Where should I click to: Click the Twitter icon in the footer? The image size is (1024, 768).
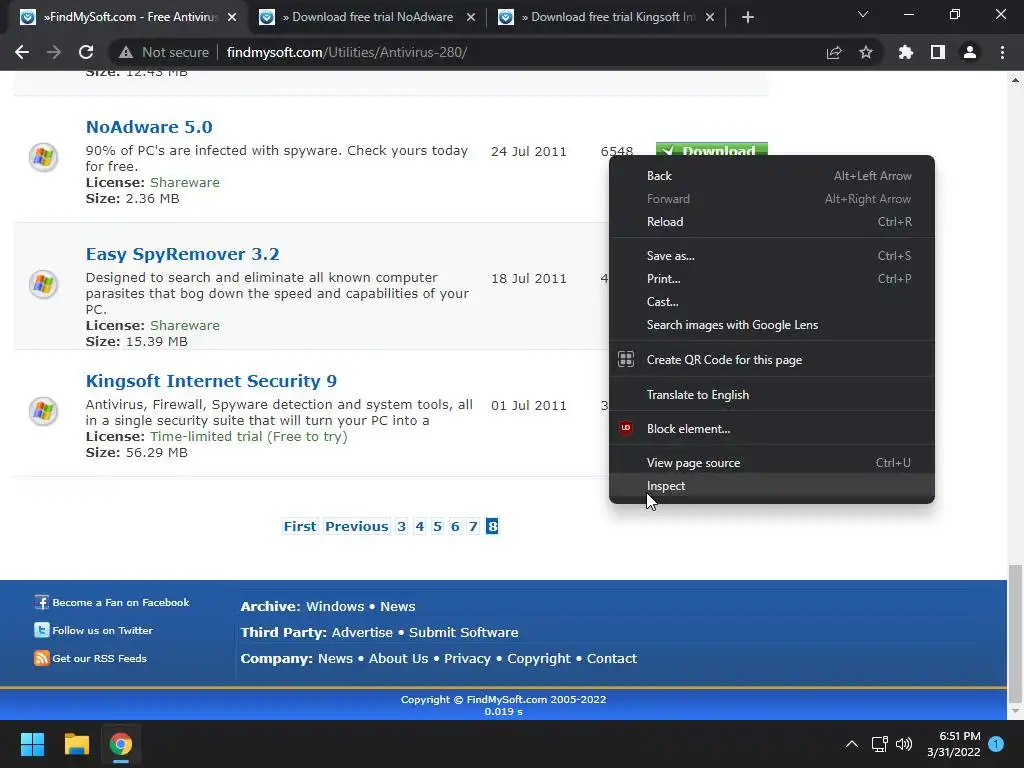pyautogui.click(x=42, y=630)
